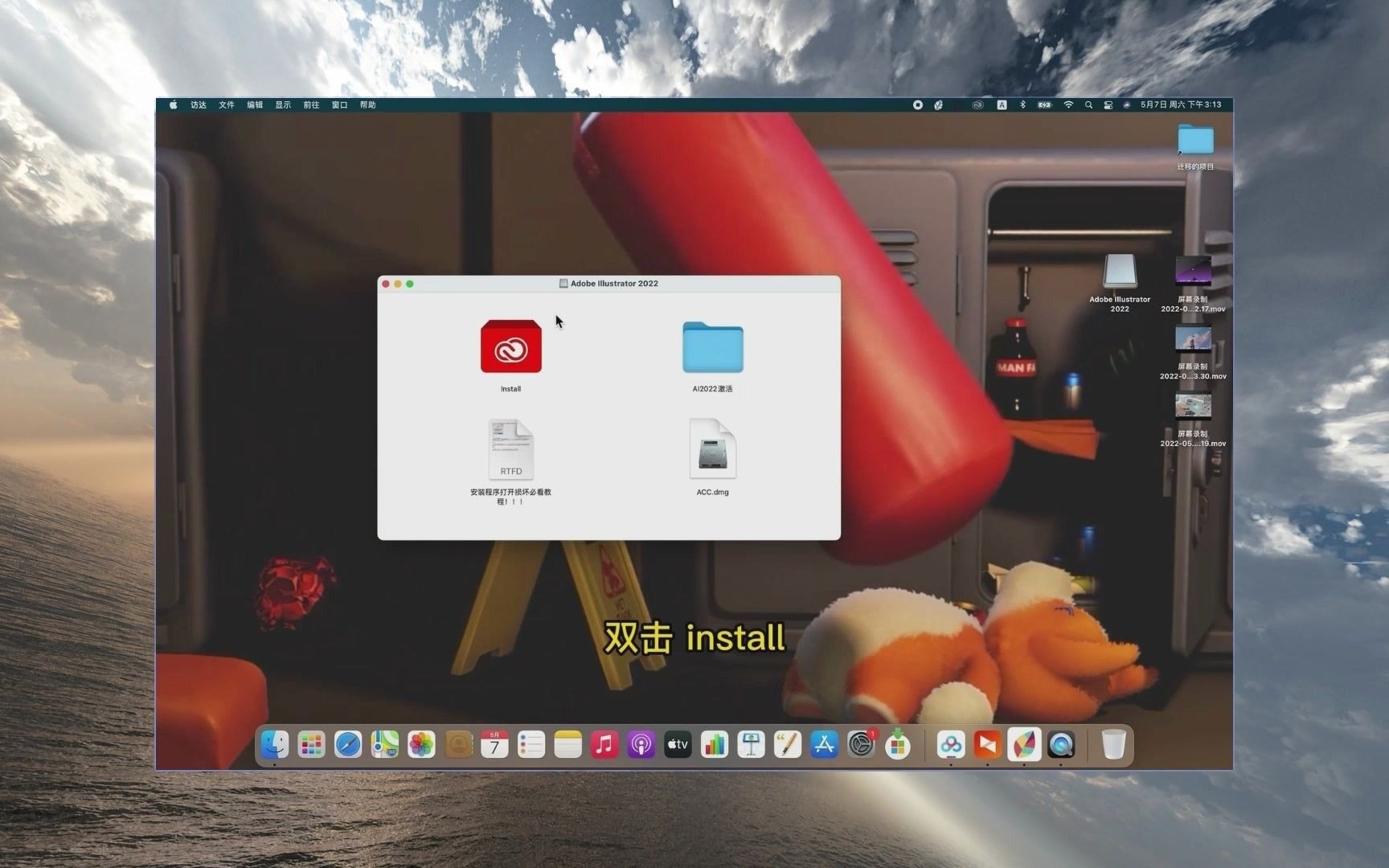Stop screen recording from menu bar
1389x868 pixels.
click(917, 104)
